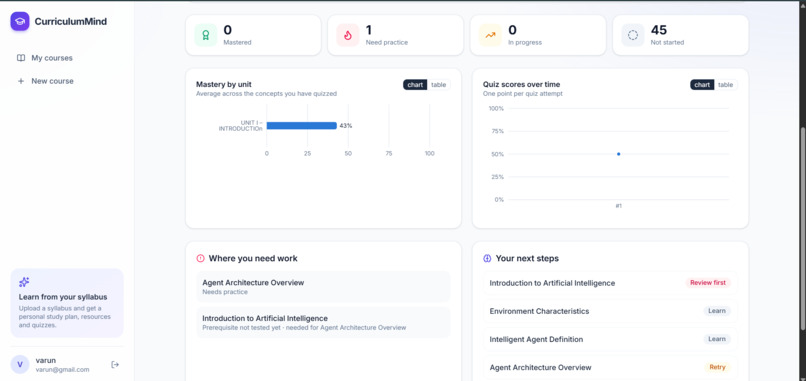Click the 1 Need practice count
This screenshot has height=381, width=806.
(x=369, y=30)
